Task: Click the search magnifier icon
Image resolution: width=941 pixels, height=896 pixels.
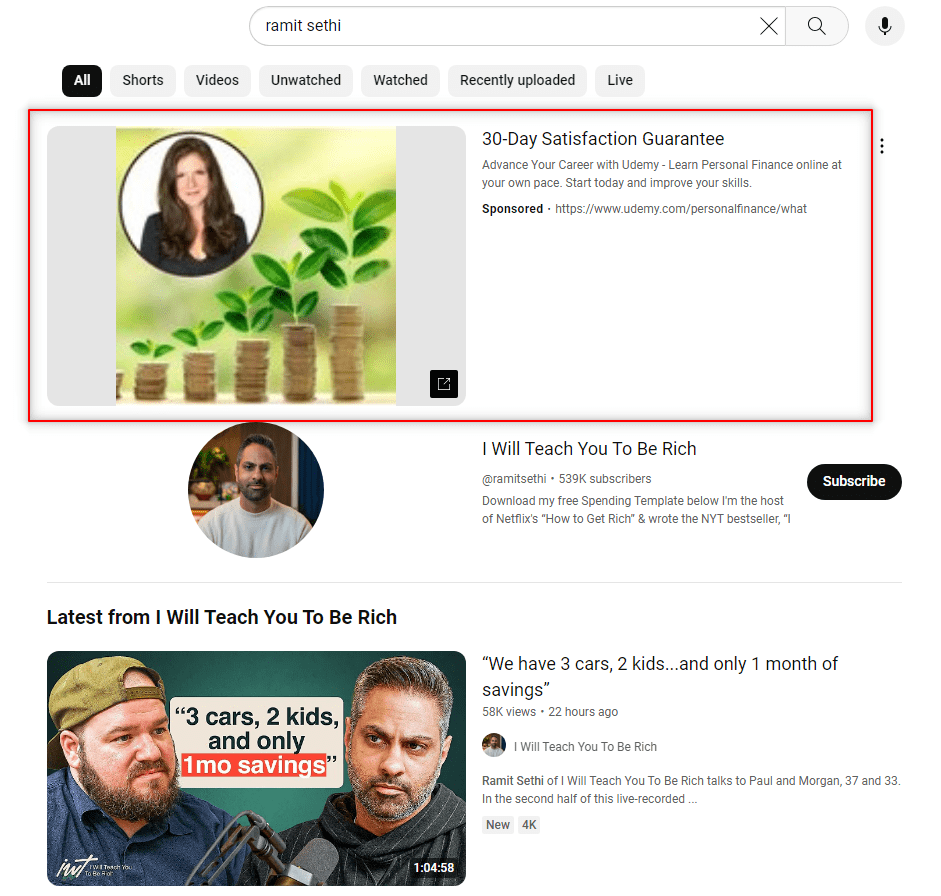Action: click(x=816, y=26)
